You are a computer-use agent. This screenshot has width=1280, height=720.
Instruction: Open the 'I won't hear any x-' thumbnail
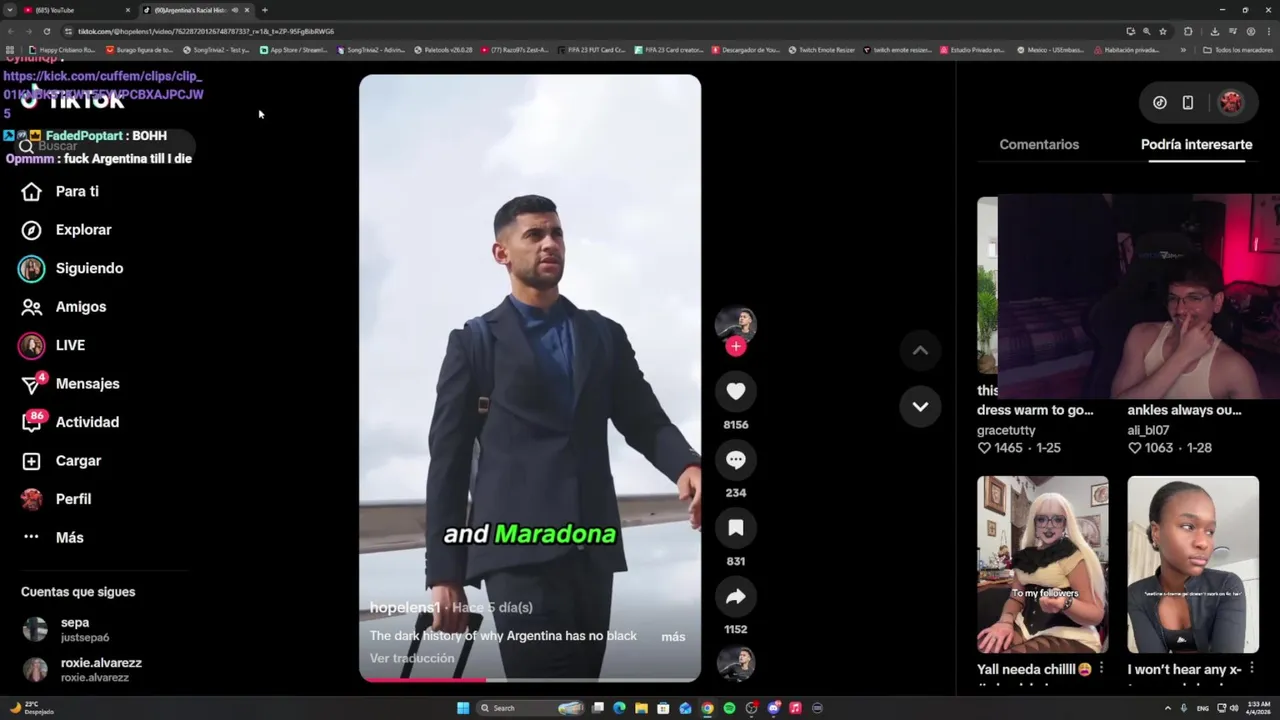pyautogui.click(x=1193, y=564)
